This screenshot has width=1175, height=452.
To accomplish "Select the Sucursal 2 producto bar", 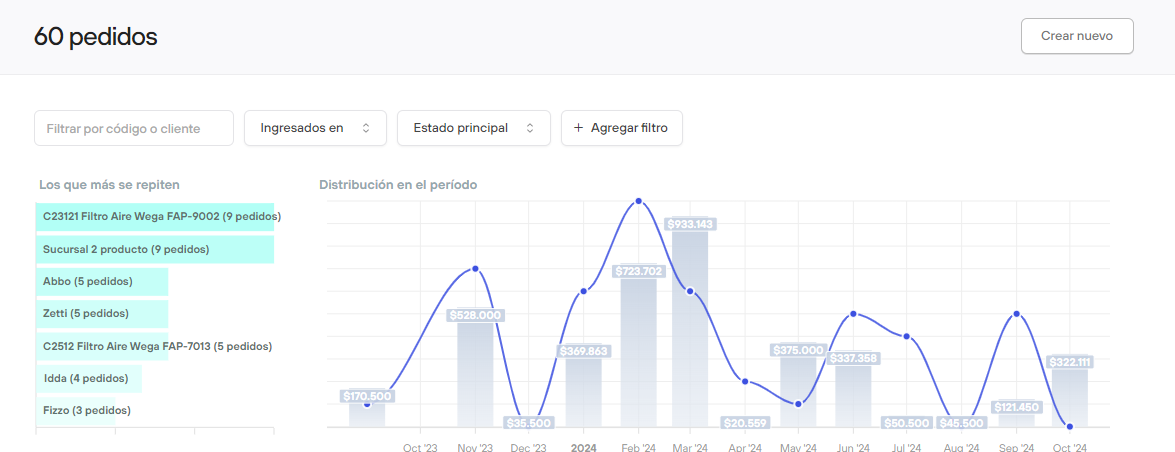I will [x=154, y=249].
